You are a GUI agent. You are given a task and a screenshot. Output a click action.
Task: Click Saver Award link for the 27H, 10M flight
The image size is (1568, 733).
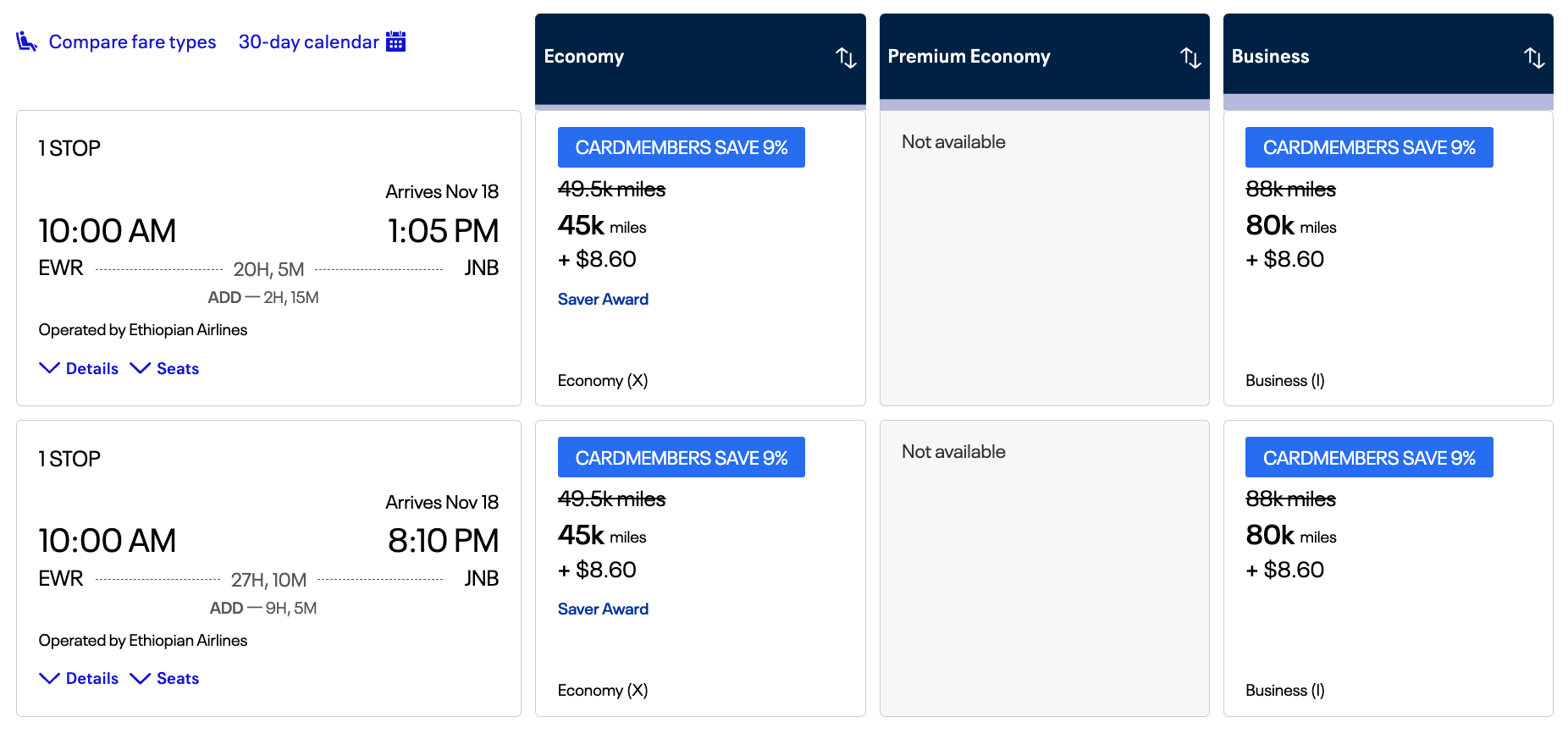coord(603,609)
